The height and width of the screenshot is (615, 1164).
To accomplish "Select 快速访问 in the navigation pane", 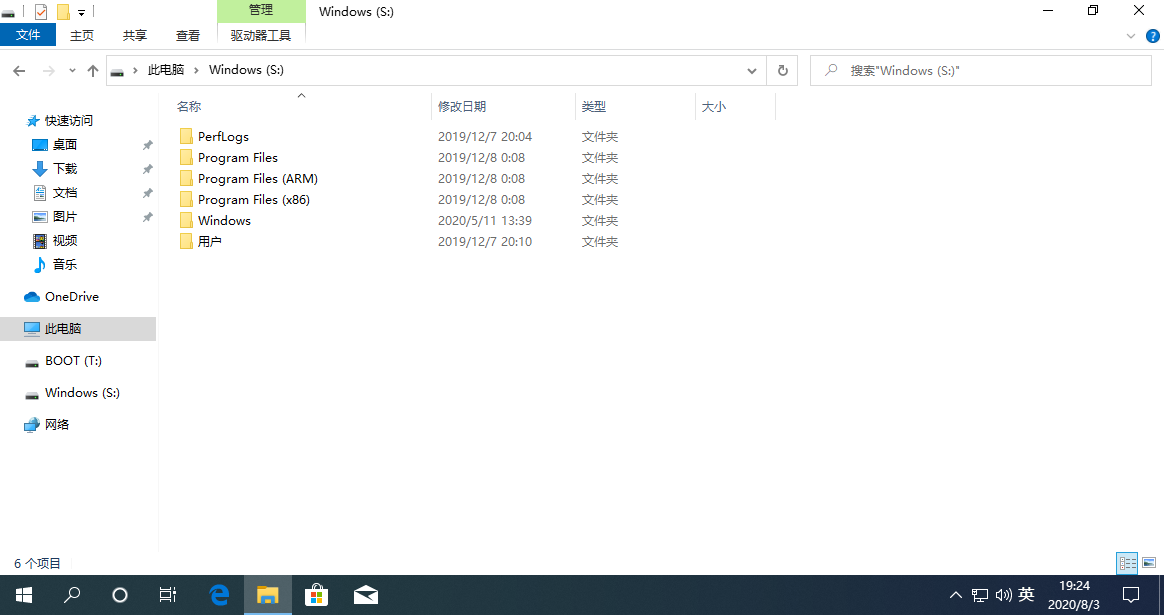I will (68, 120).
